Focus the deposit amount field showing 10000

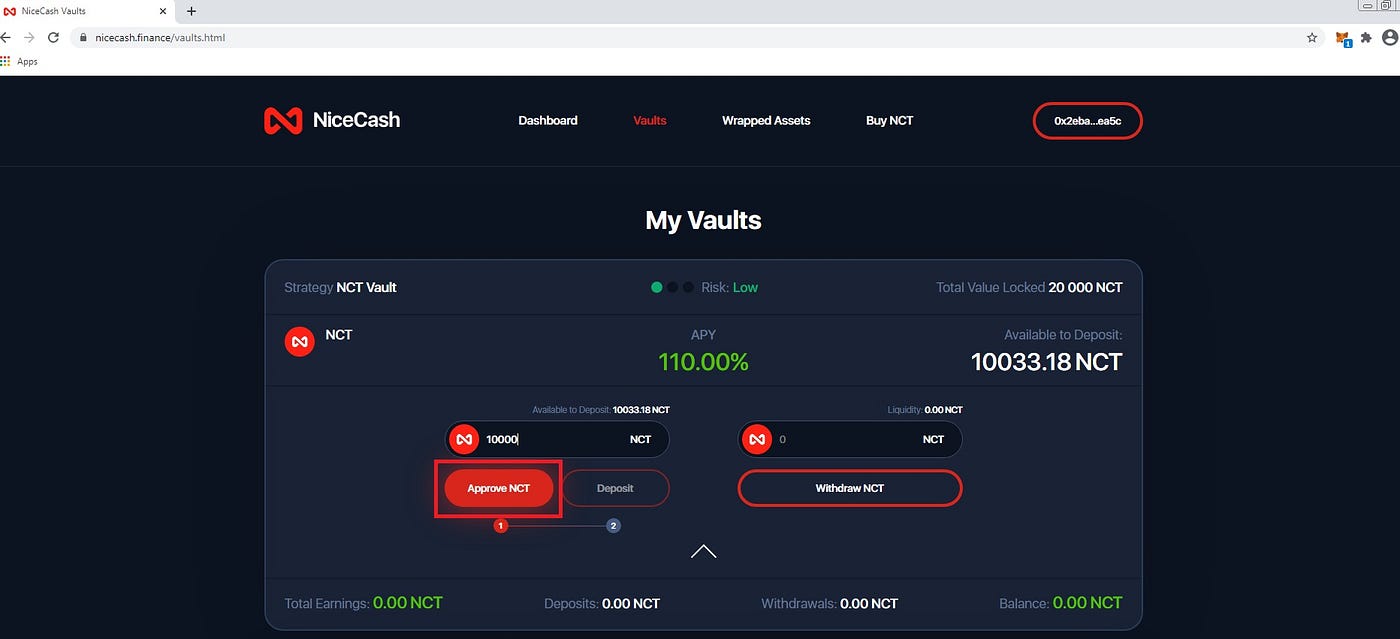pos(557,439)
